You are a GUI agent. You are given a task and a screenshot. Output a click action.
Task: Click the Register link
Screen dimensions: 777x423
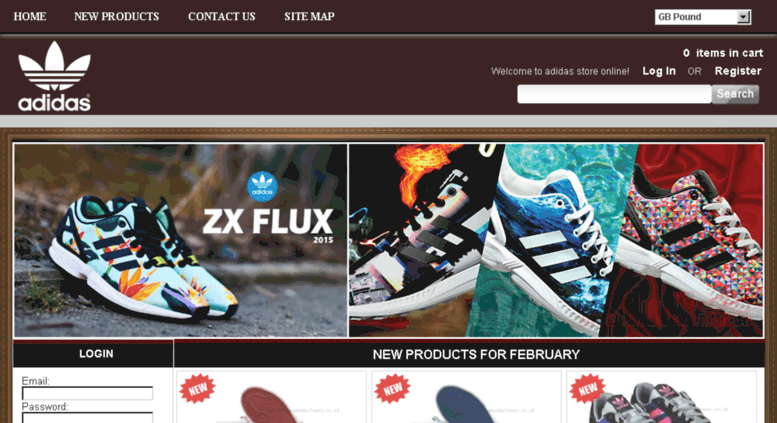coord(738,71)
